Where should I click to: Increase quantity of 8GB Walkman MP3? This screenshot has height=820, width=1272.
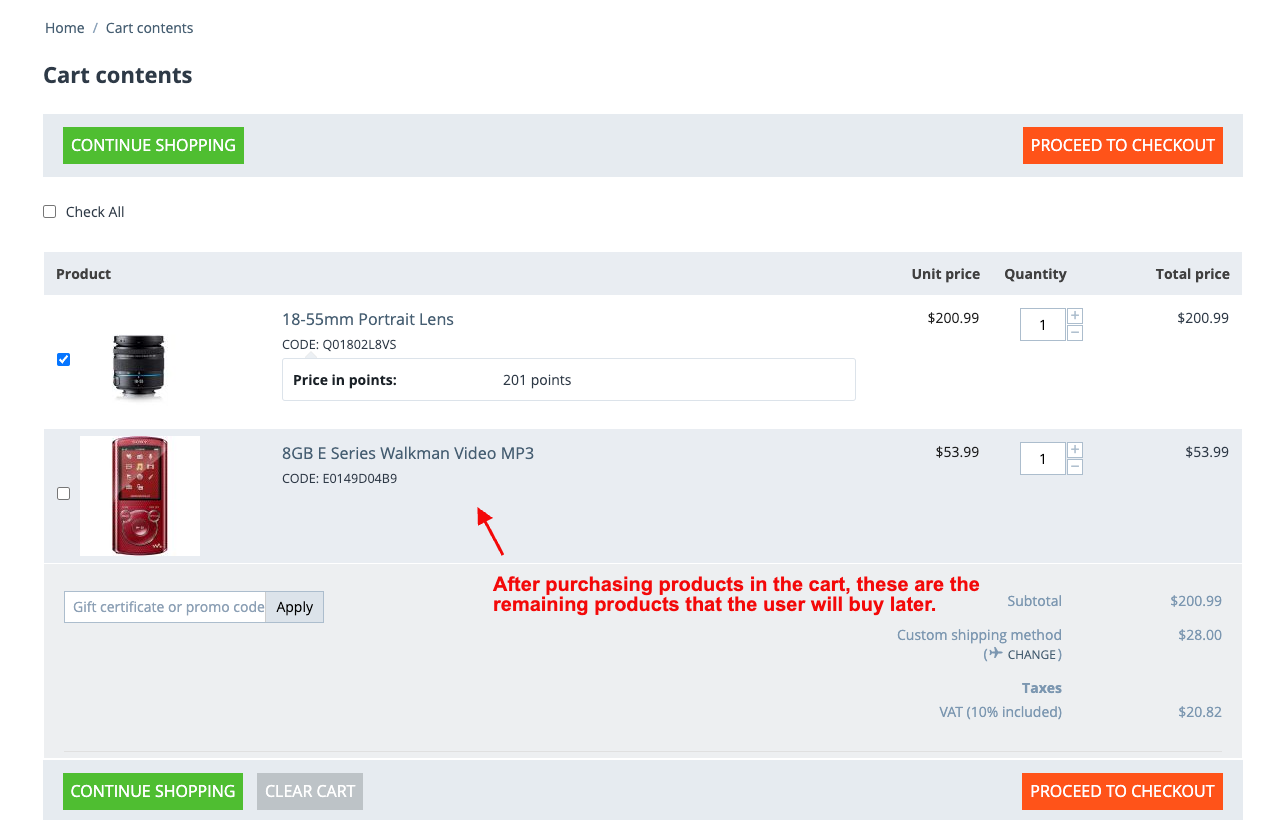pos(1075,450)
